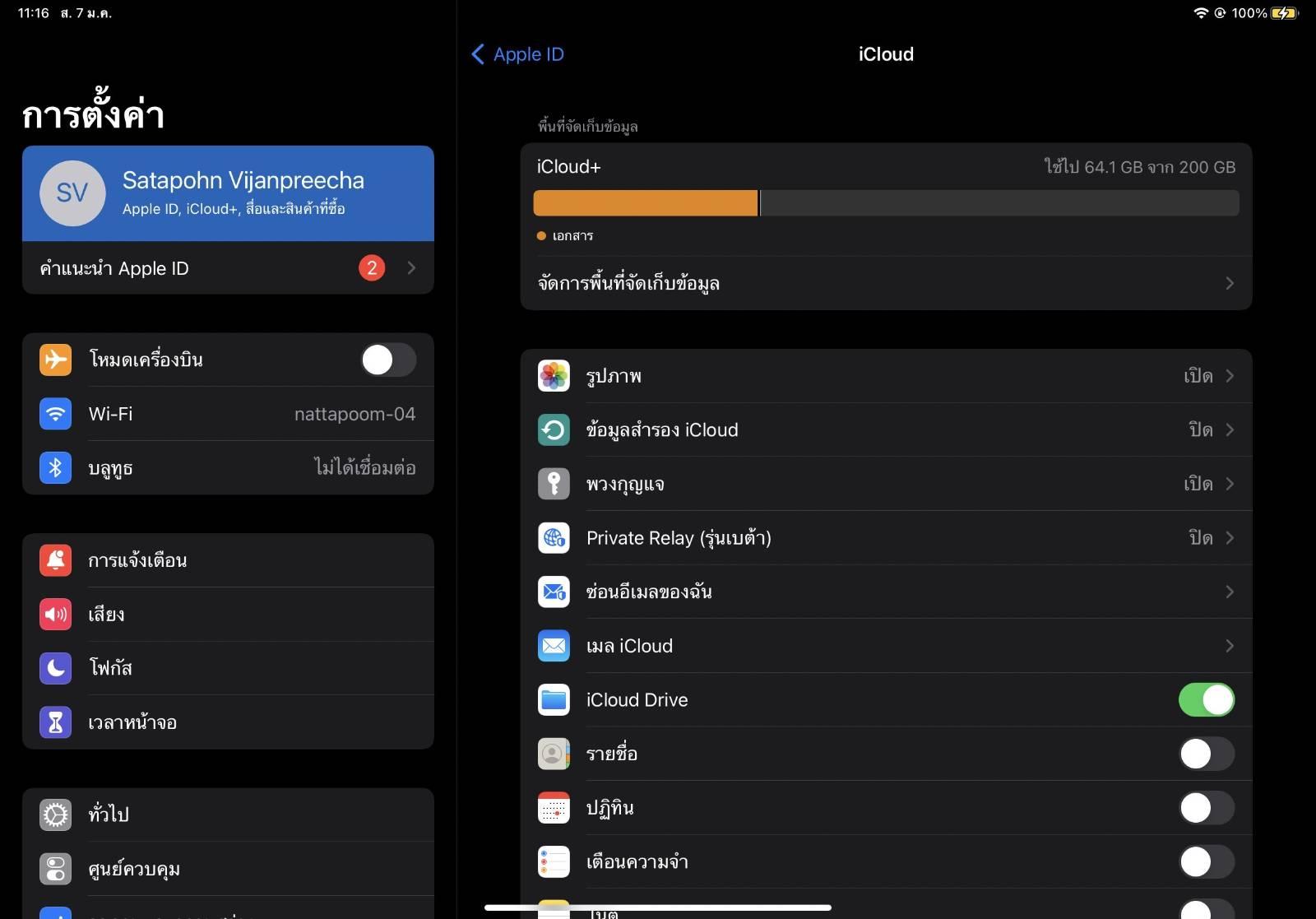Tap ปิด status on ข้อมูลสำรอง iCloud row
This screenshot has height=919, width=1316.
(1201, 429)
